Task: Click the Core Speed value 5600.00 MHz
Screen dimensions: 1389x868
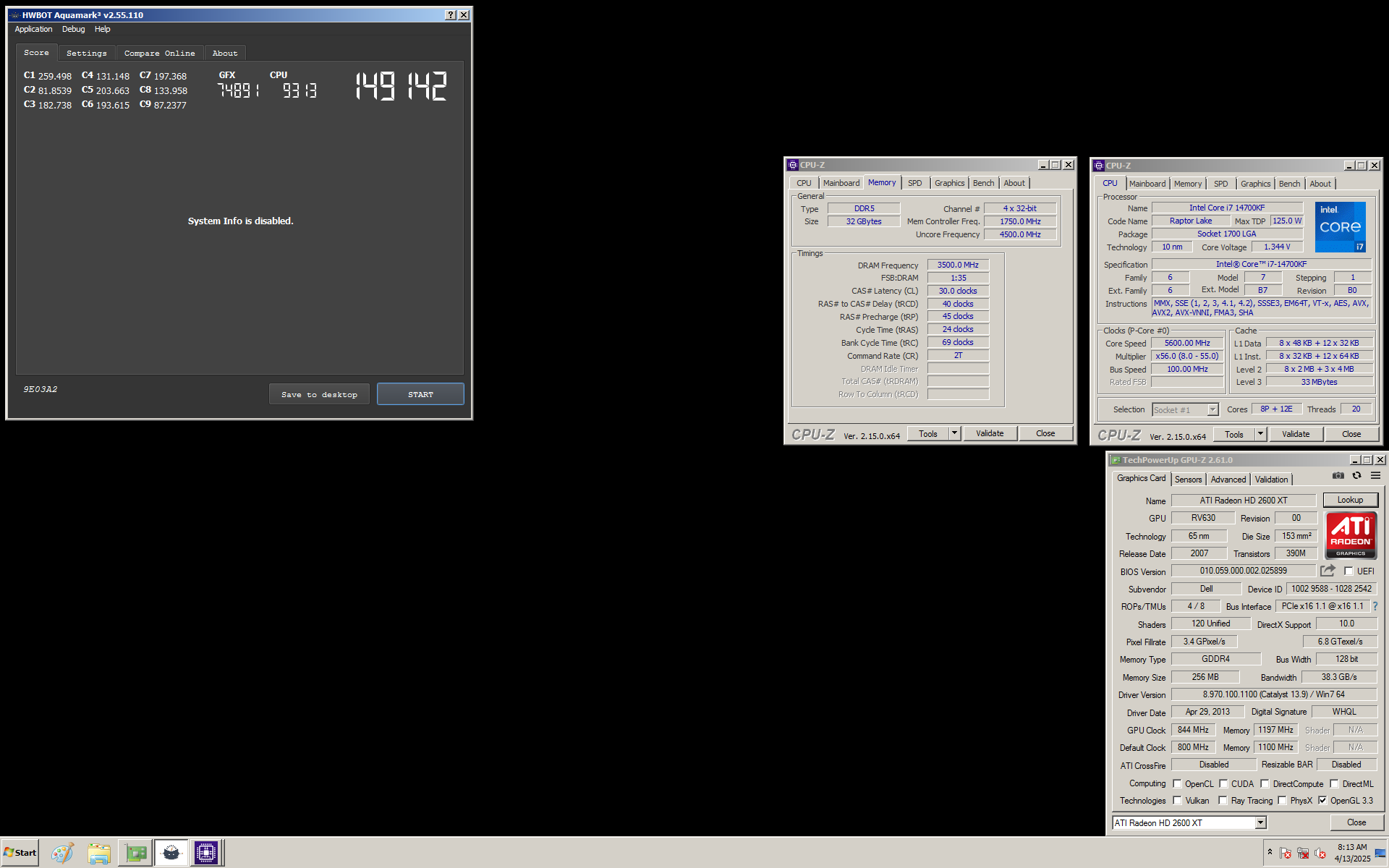Action: coord(1187,343)
